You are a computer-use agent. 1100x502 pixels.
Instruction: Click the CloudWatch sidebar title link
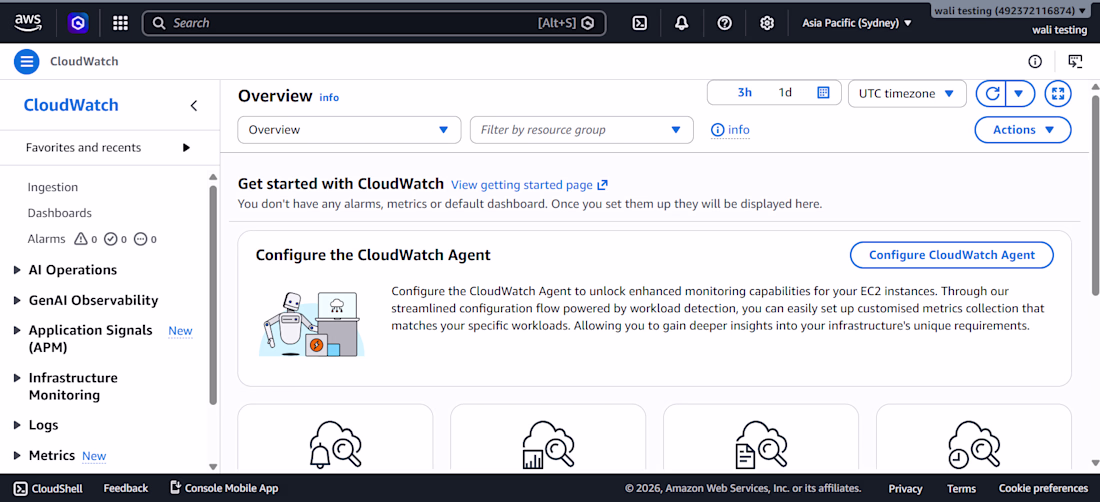(71, 106)
